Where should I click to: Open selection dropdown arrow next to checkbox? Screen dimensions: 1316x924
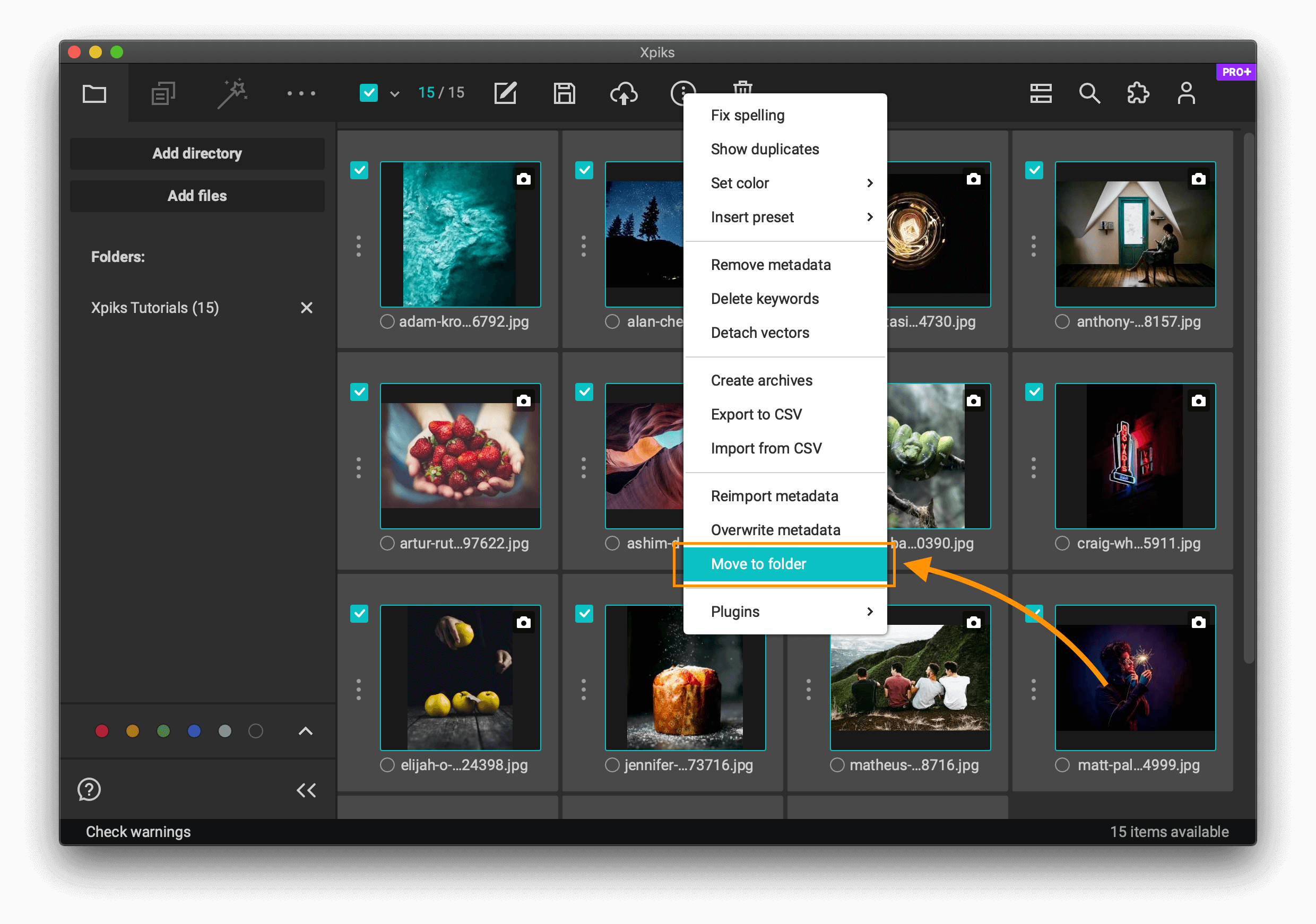coord(394,94)
